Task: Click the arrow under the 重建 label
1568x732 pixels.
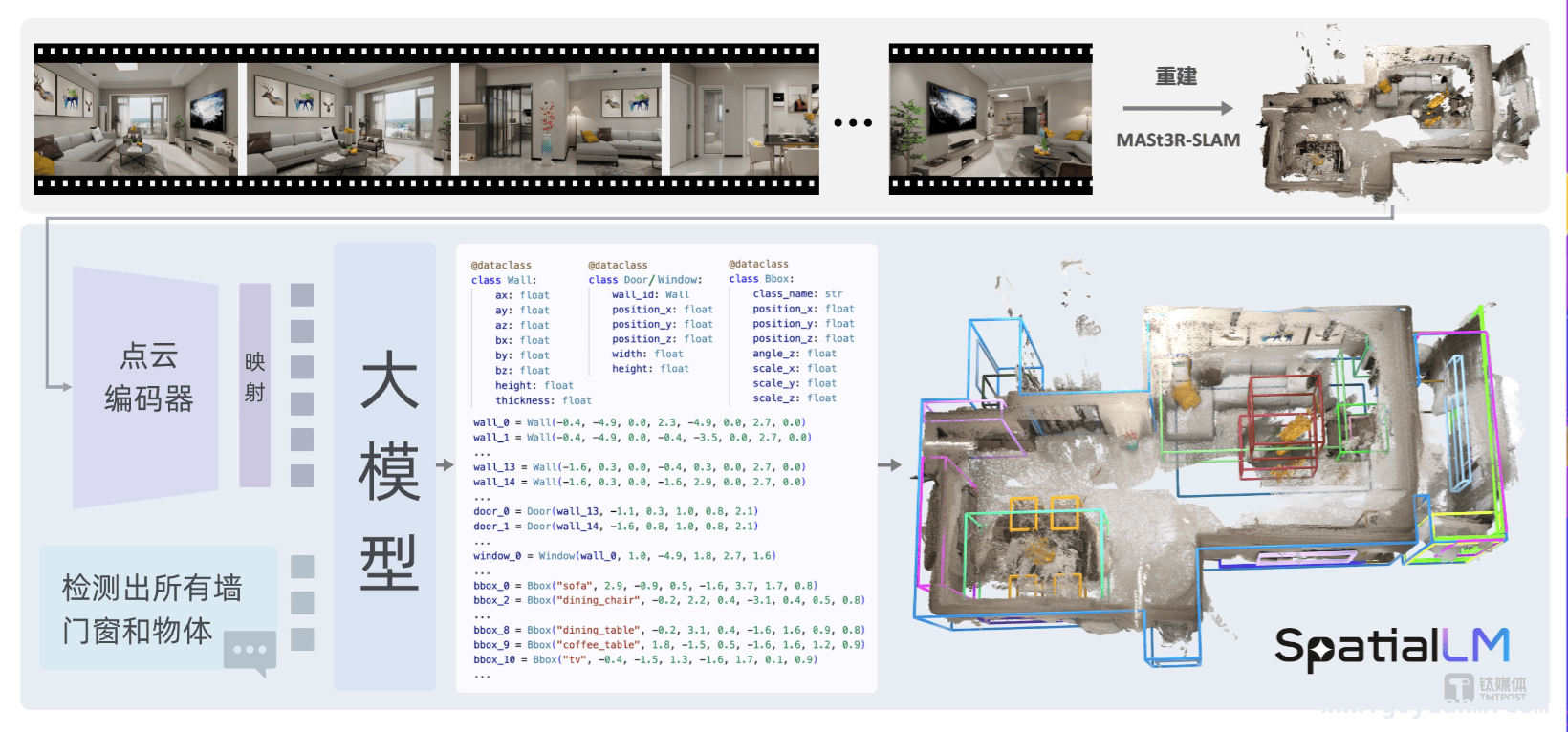Action: pyautogui.click(x=1178, y=109)
